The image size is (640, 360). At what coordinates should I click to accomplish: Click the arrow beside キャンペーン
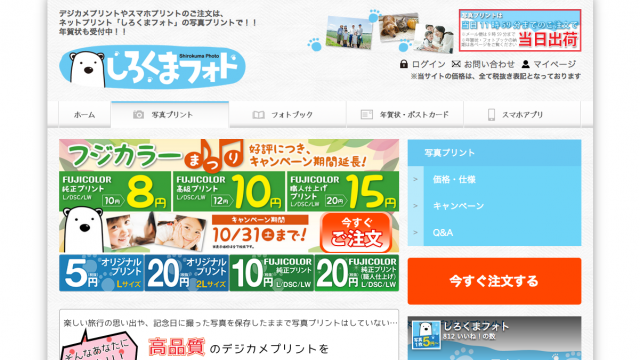(x=416, y=206)
